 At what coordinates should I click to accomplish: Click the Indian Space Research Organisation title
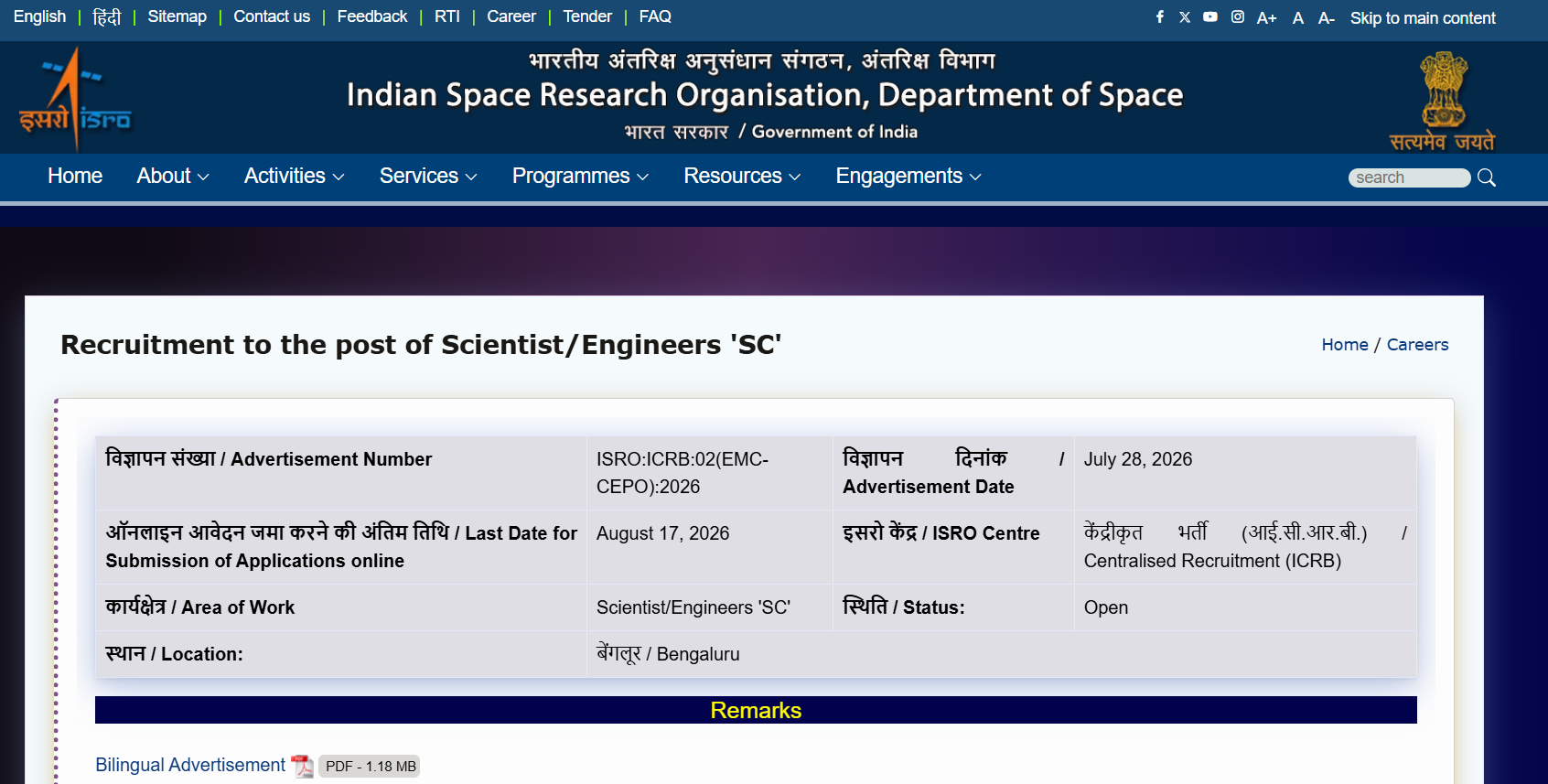[x=765, y=95]
